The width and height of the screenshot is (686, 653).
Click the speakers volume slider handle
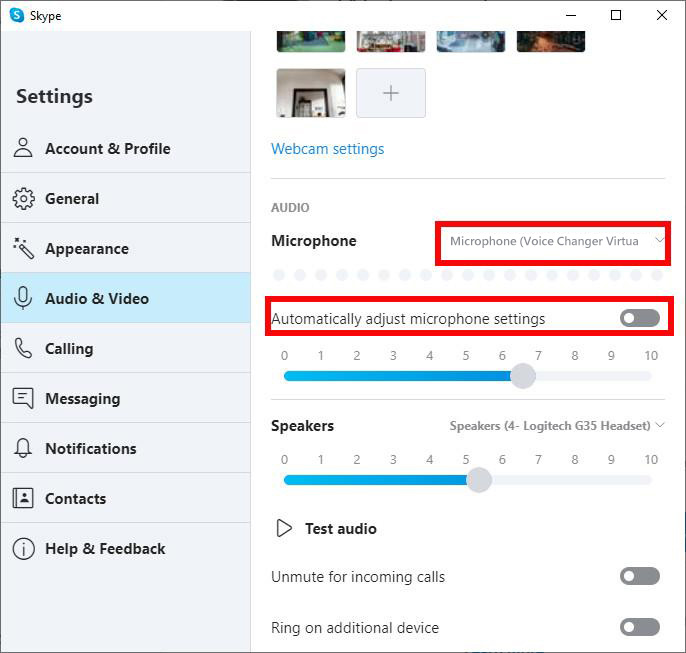[x=479, y=480]
